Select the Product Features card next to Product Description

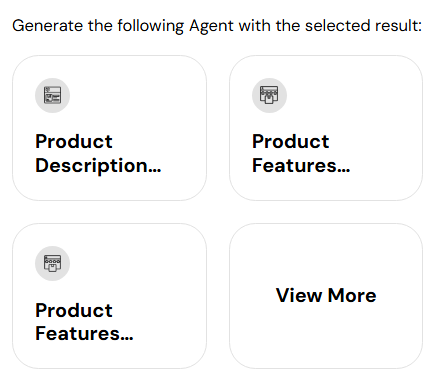click(326, 128)
